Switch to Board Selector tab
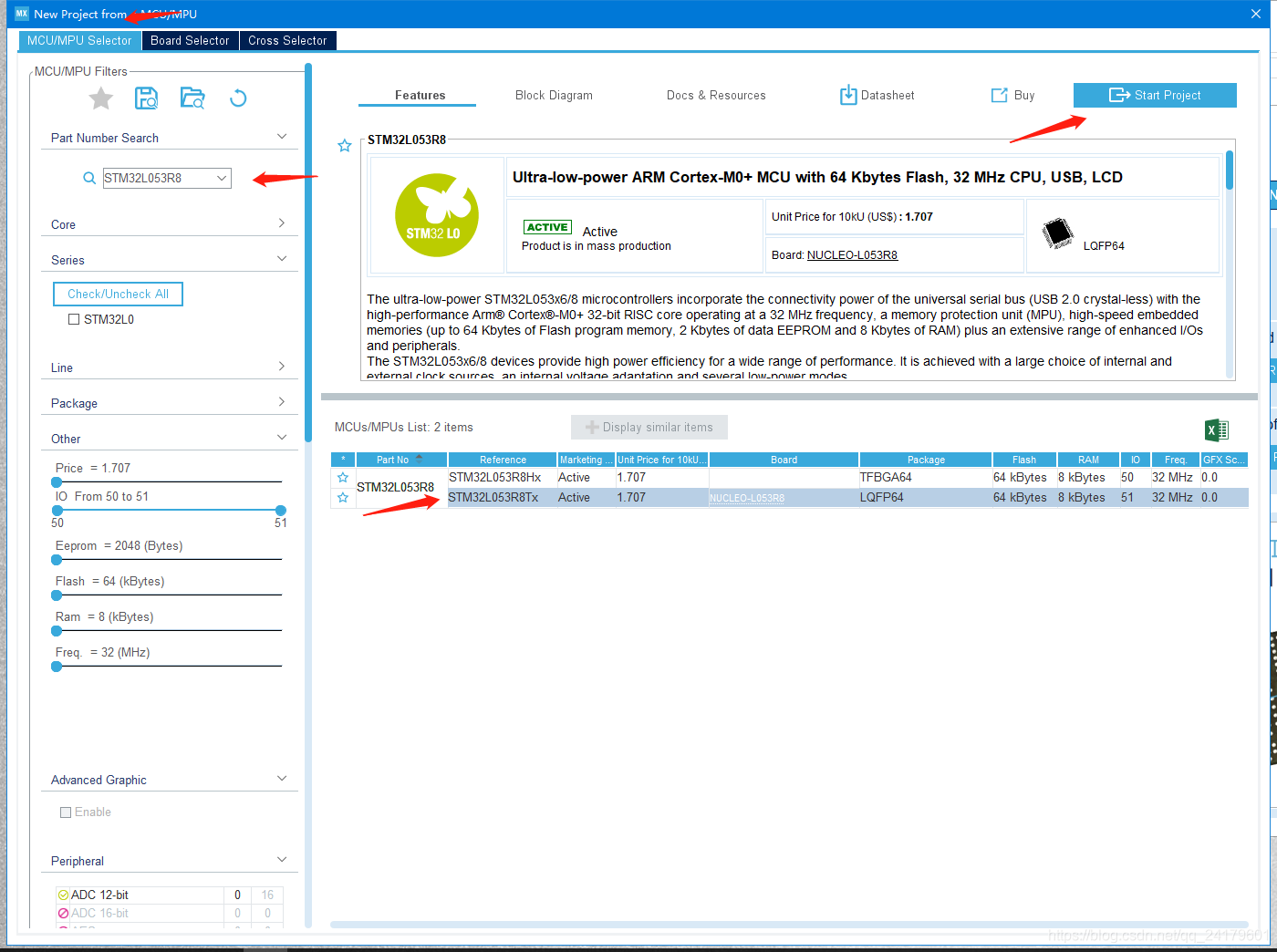 190,41
